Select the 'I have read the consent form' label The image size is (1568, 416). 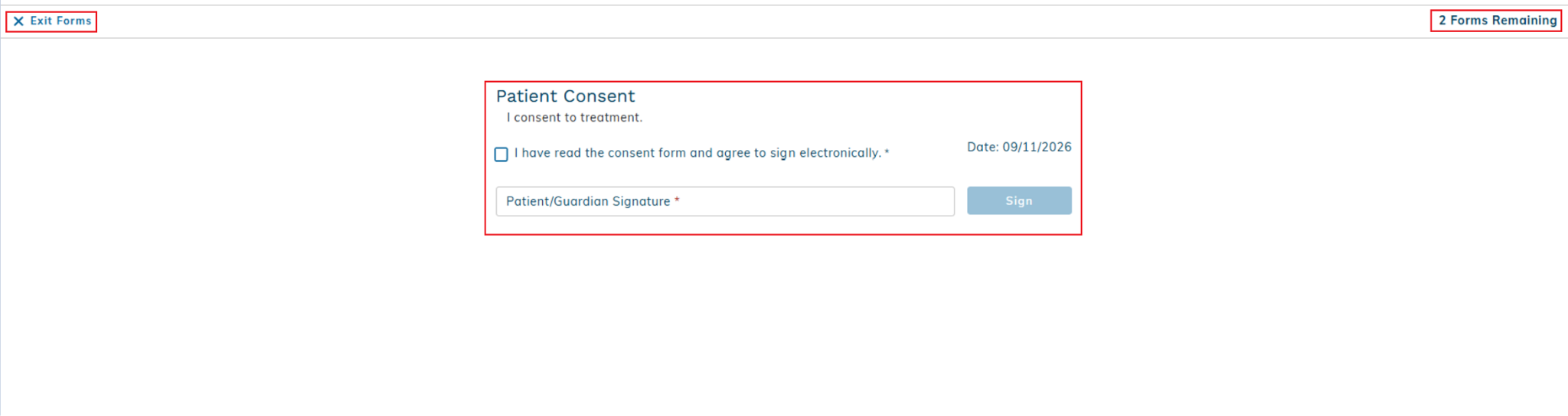(x=701, y=153)
